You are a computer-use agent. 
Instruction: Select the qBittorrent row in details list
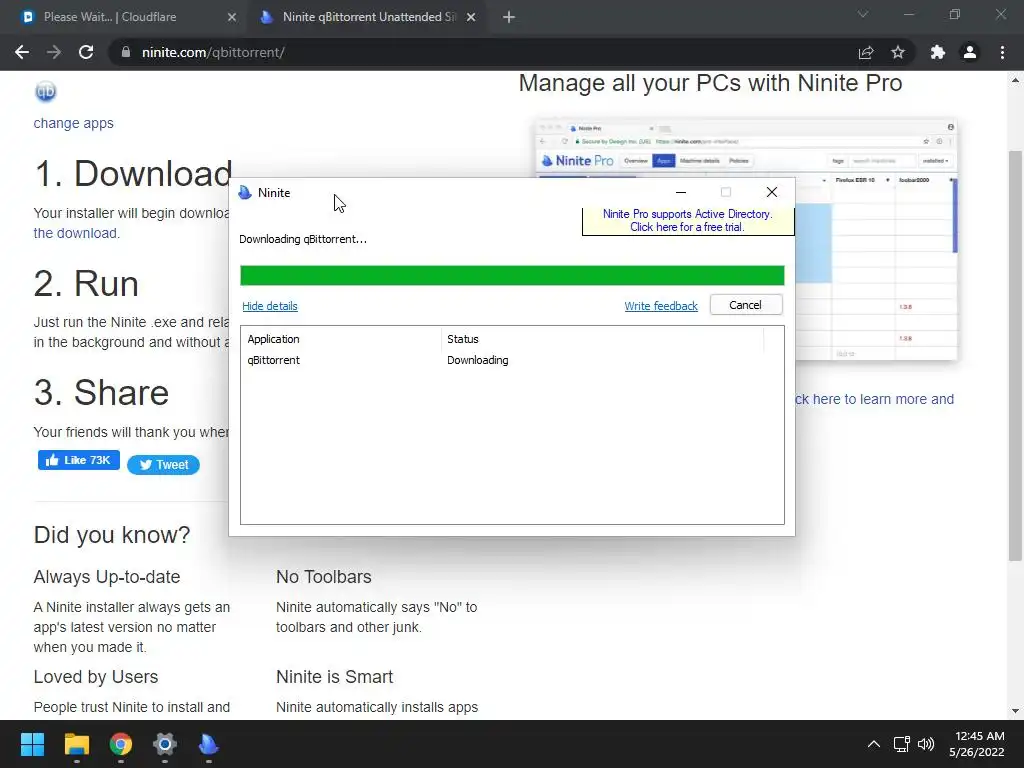pyautogui.click(x=512, y=360)
